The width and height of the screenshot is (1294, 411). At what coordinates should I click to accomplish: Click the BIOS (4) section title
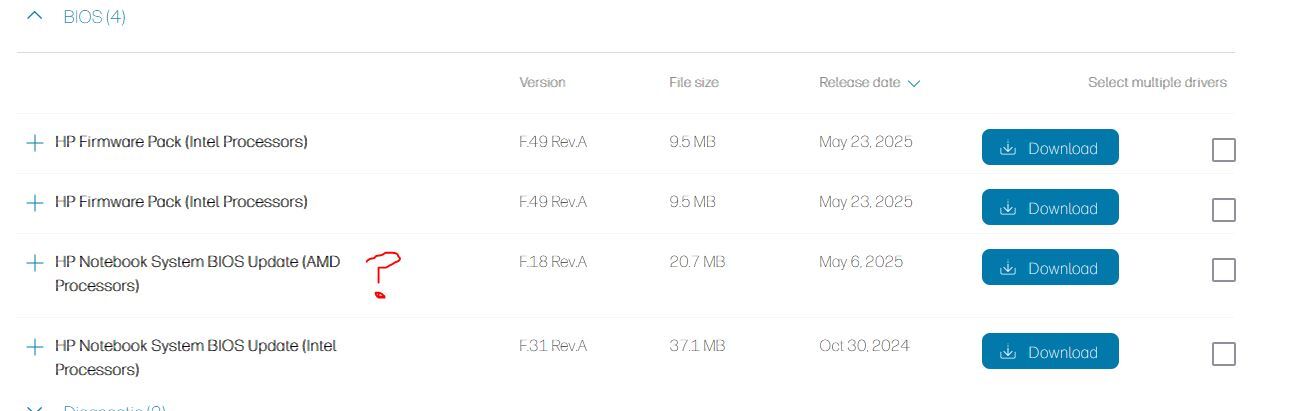coord(94,17)
